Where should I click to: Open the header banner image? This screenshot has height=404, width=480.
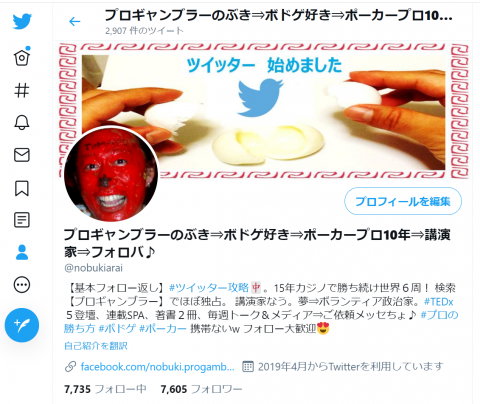pyautogui.click(x=263, y=110)
